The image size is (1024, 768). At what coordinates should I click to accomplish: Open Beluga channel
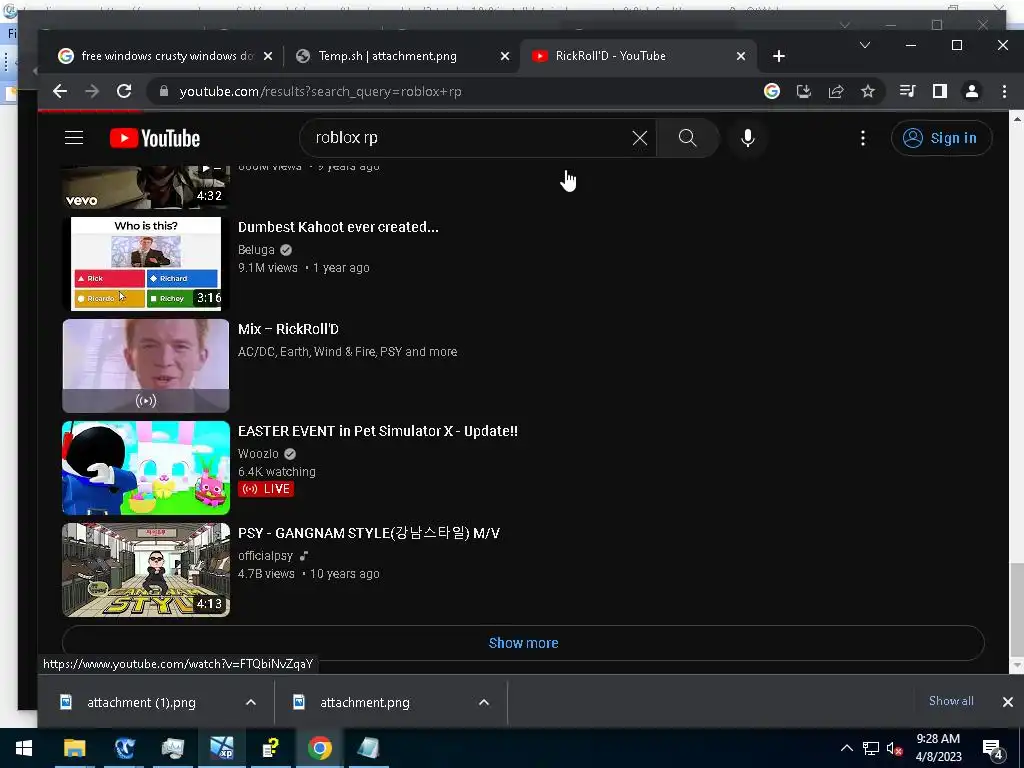pyautogui.click(x=256, y=249)
